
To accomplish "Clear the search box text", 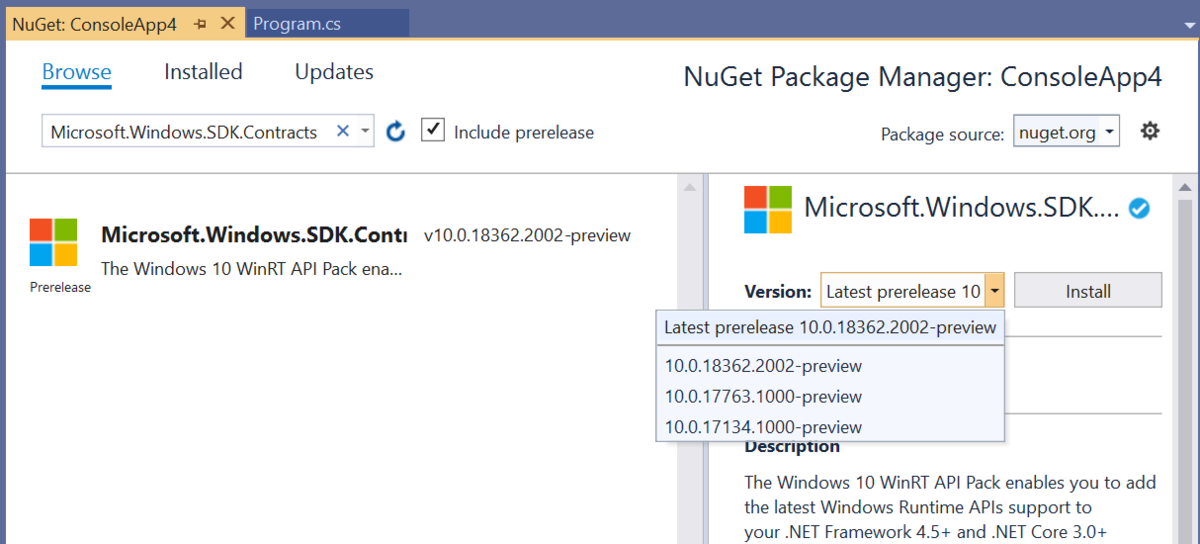I will click(342, 131).
